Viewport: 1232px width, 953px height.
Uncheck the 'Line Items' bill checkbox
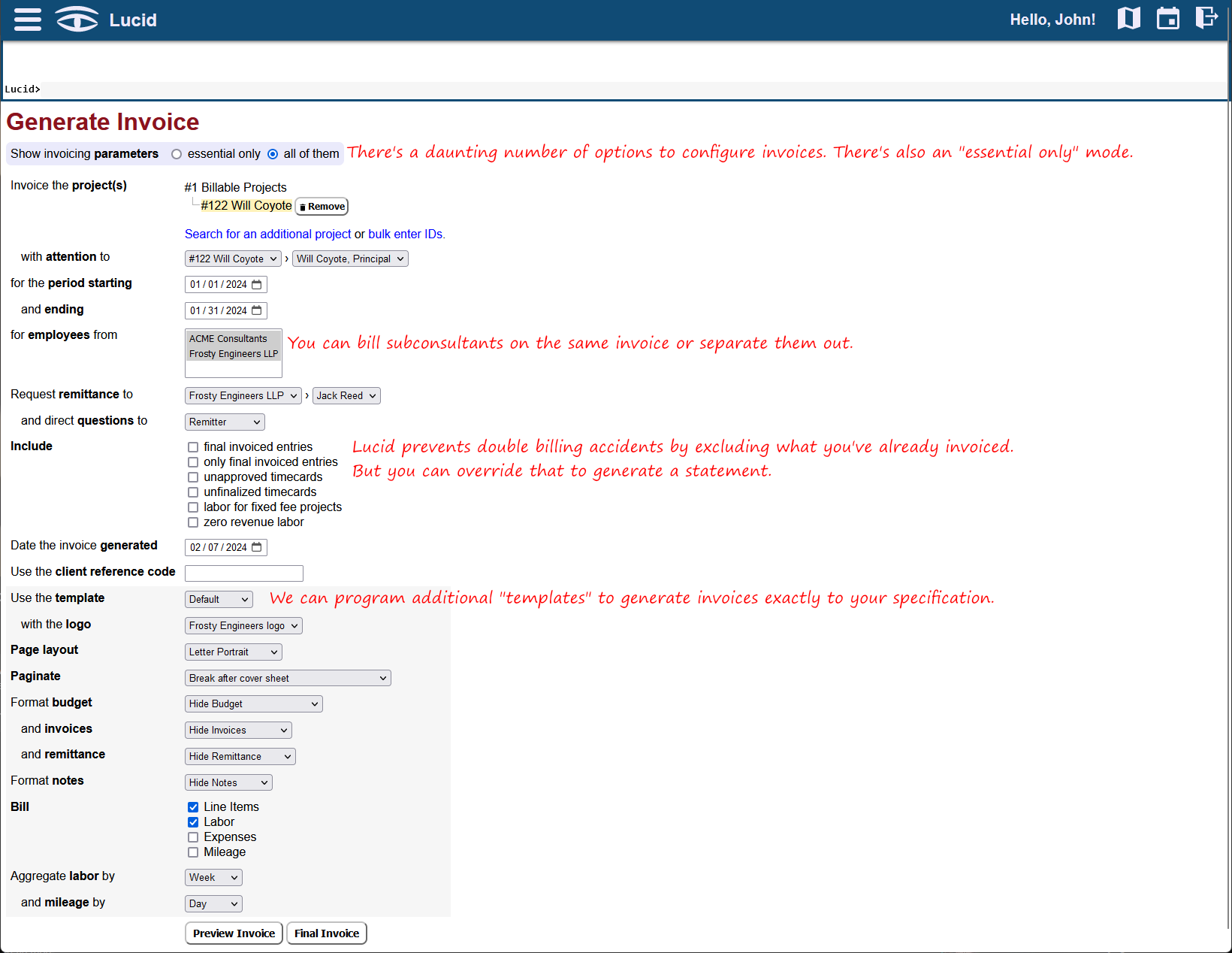point(193,807)
